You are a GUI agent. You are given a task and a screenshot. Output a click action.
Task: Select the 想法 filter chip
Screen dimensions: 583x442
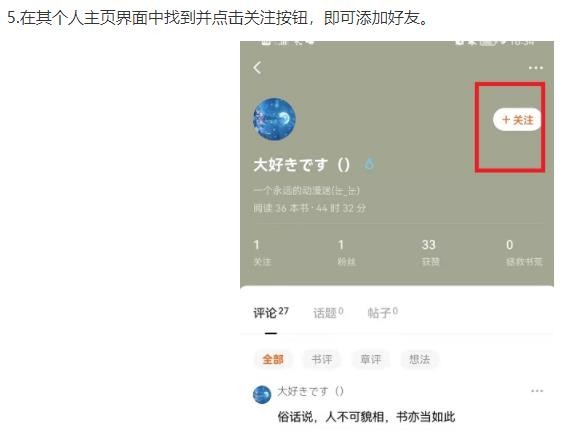coord(419,359)
